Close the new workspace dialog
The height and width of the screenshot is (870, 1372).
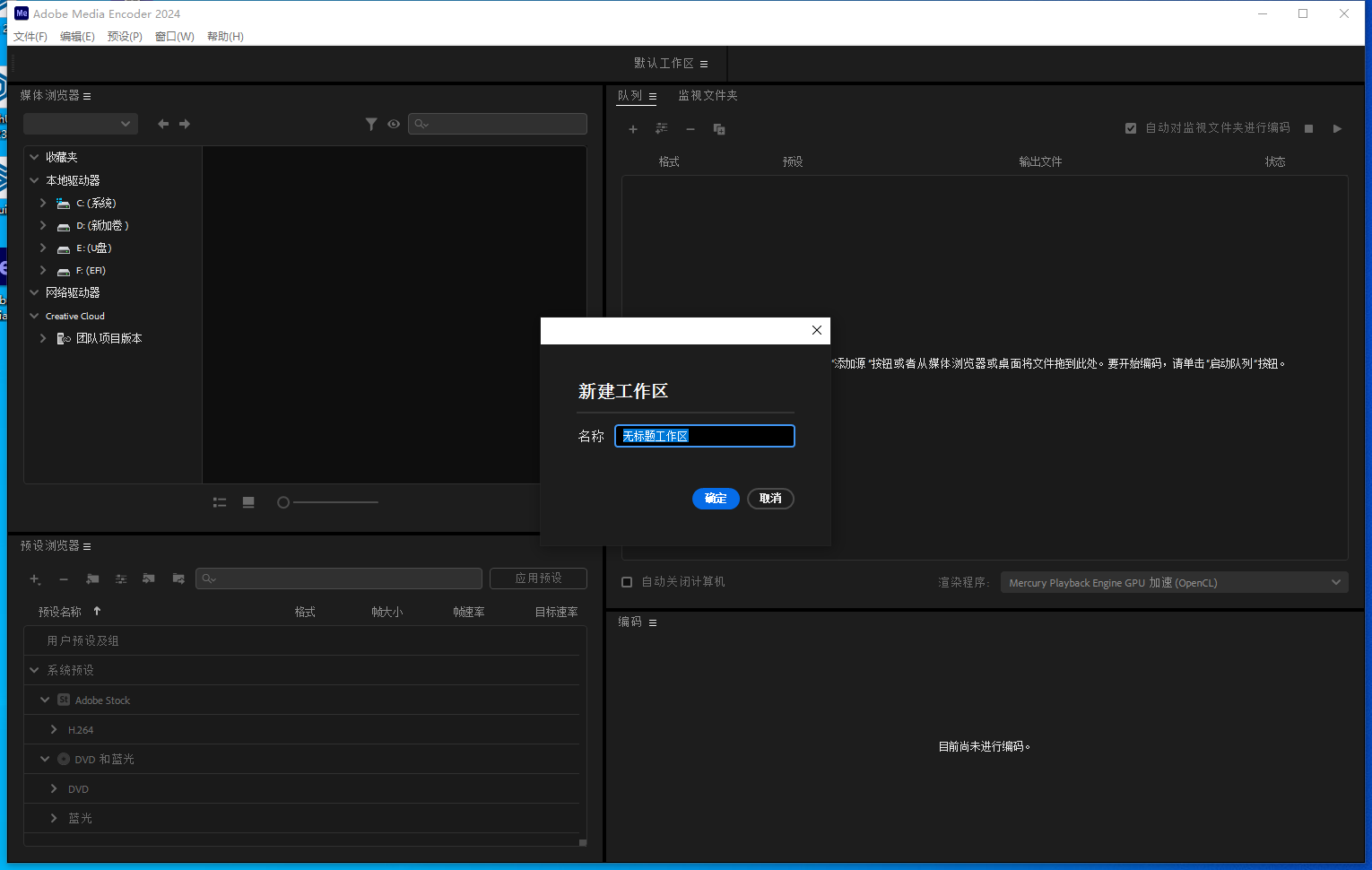click(817, 330)
